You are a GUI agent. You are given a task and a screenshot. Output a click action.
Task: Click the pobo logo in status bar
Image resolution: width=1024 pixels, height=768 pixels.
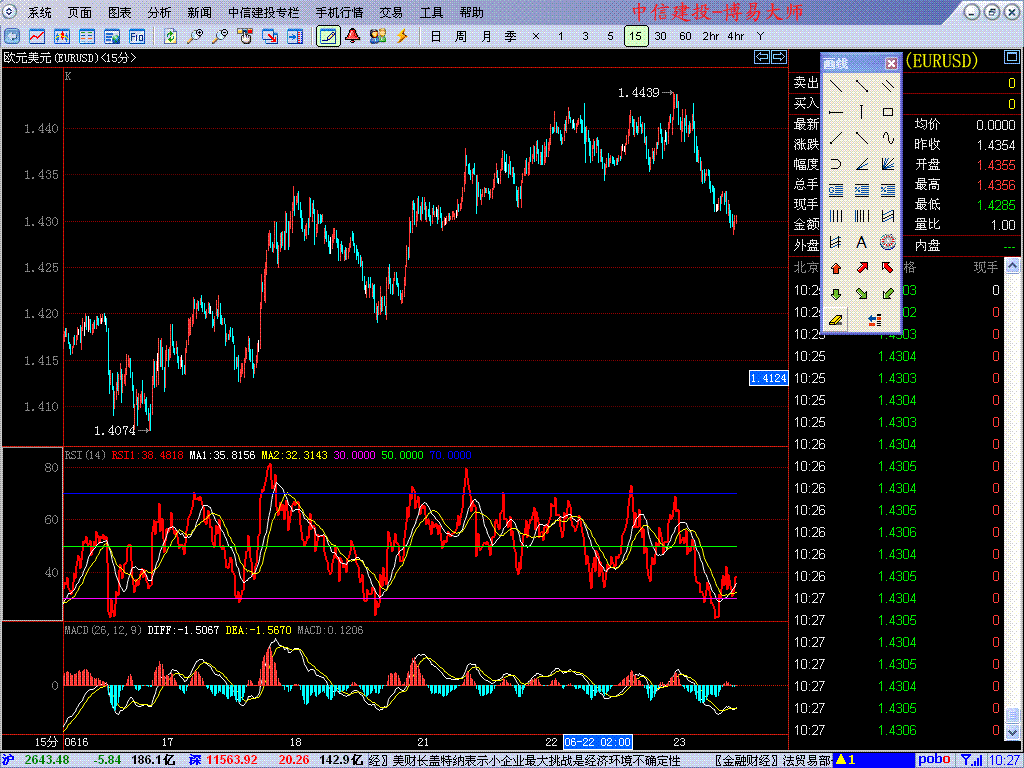click(934, 760)
